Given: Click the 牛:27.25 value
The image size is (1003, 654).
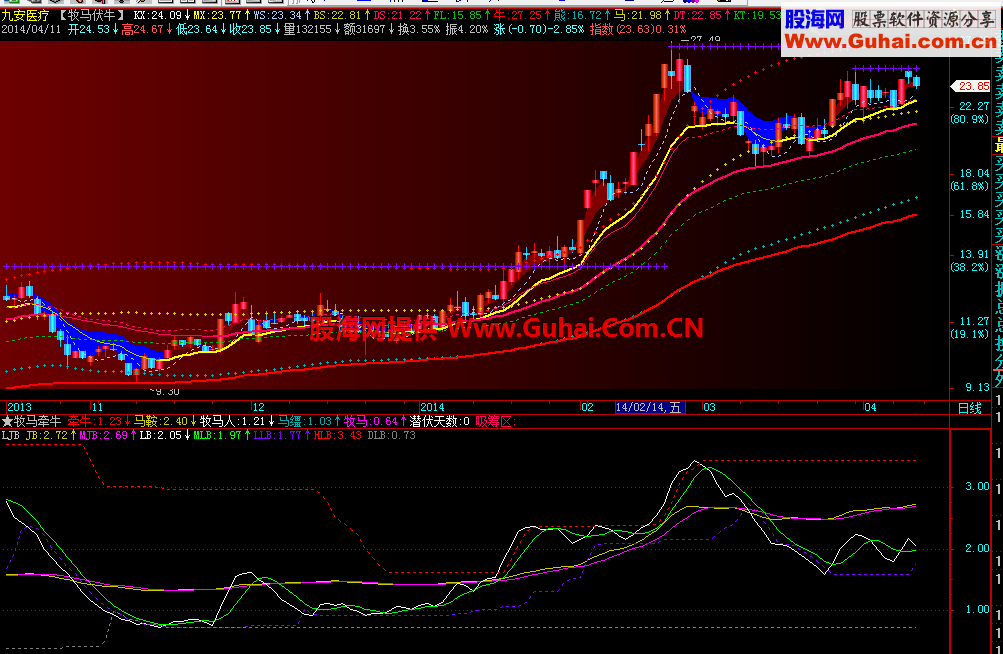Looking at the screenshot, I should pyautogui.click(x=517, y=15).
